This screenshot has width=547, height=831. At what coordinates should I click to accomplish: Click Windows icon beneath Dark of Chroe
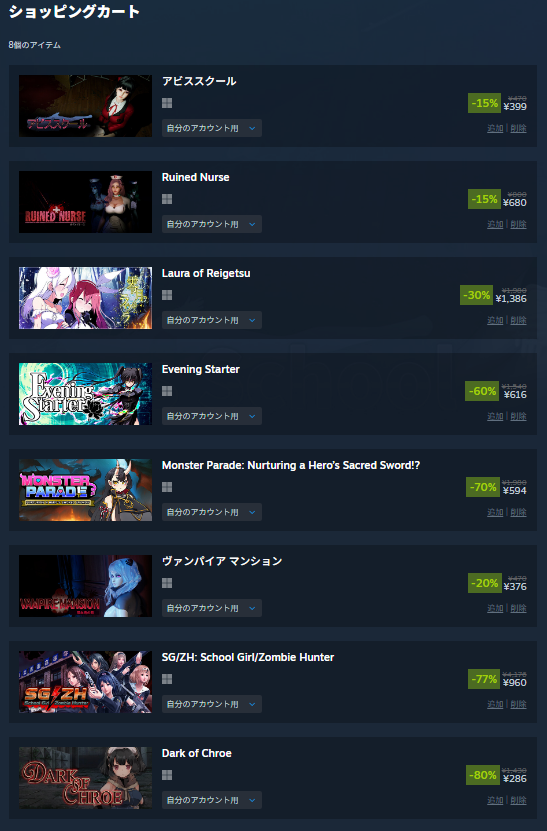click(167, 775)
